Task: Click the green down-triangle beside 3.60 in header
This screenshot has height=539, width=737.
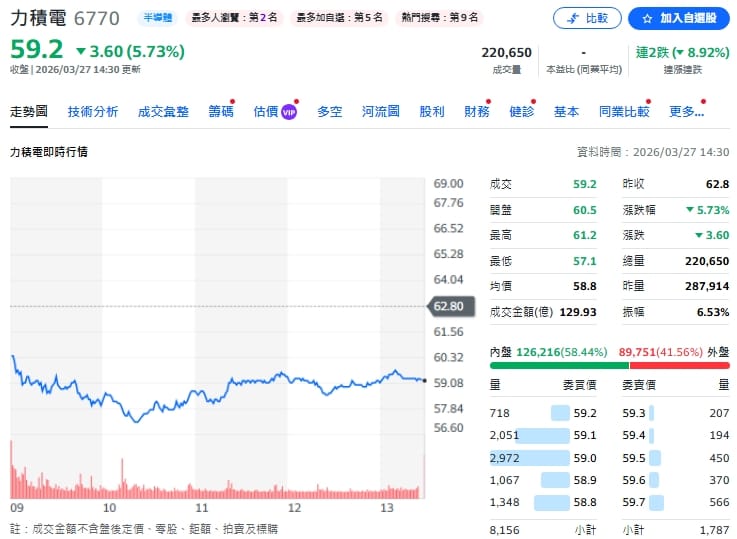Action: click(x=80, y=51)
